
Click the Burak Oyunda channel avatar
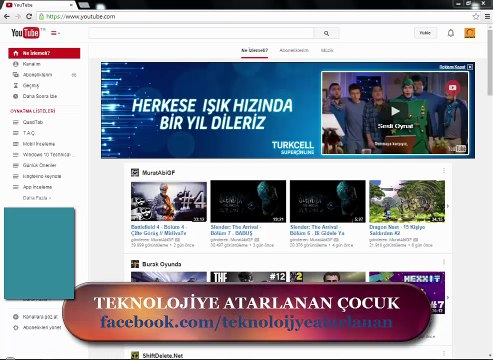click(x=135, y=264)
